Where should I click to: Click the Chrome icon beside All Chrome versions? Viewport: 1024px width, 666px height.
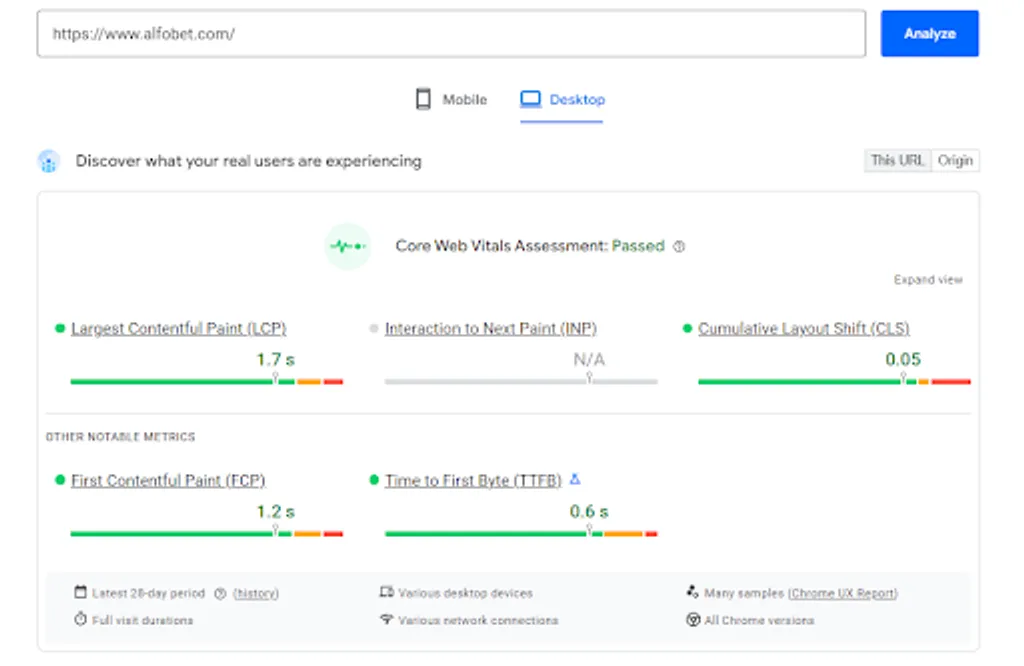[x=692, y=619]
